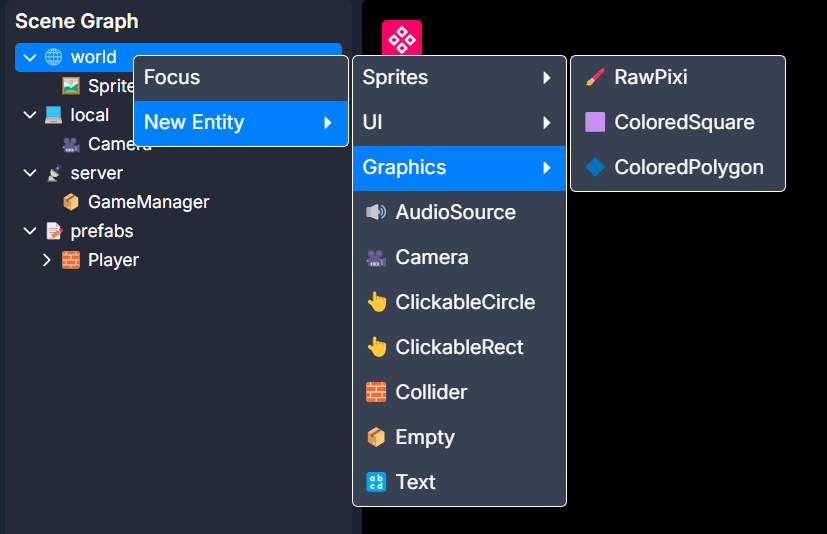827x534 pixels.
Task: Select Sprites entity category
Action: pyautogui.click(x=459, y=78)
